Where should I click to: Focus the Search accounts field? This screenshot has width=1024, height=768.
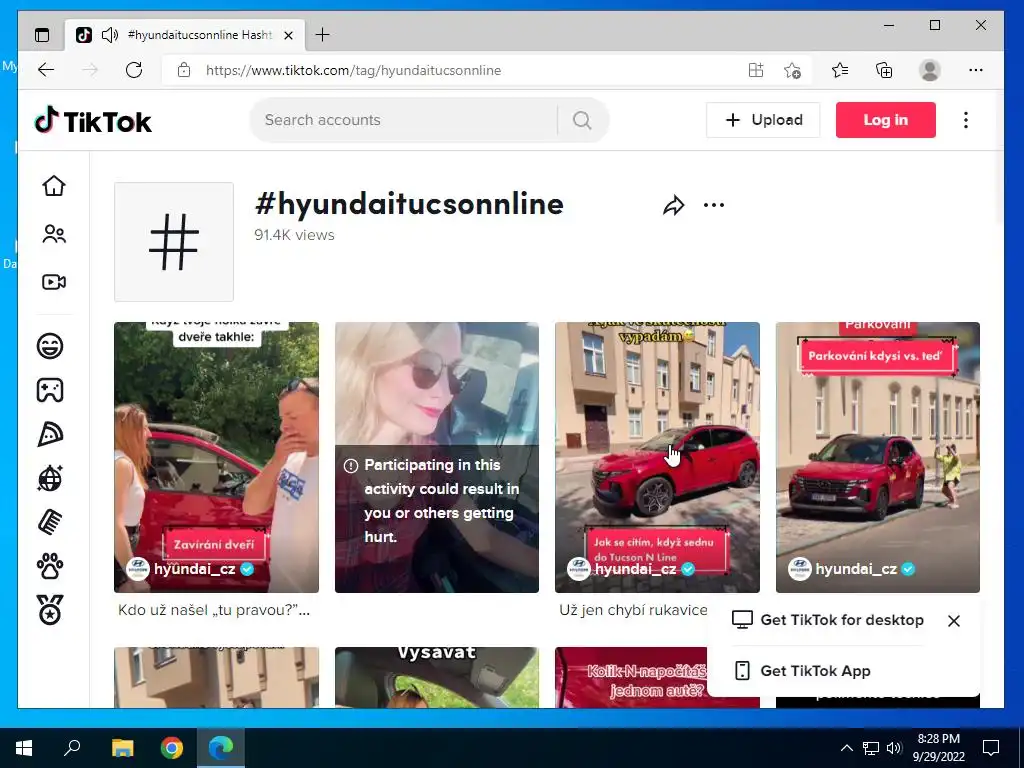click(405, 120)
